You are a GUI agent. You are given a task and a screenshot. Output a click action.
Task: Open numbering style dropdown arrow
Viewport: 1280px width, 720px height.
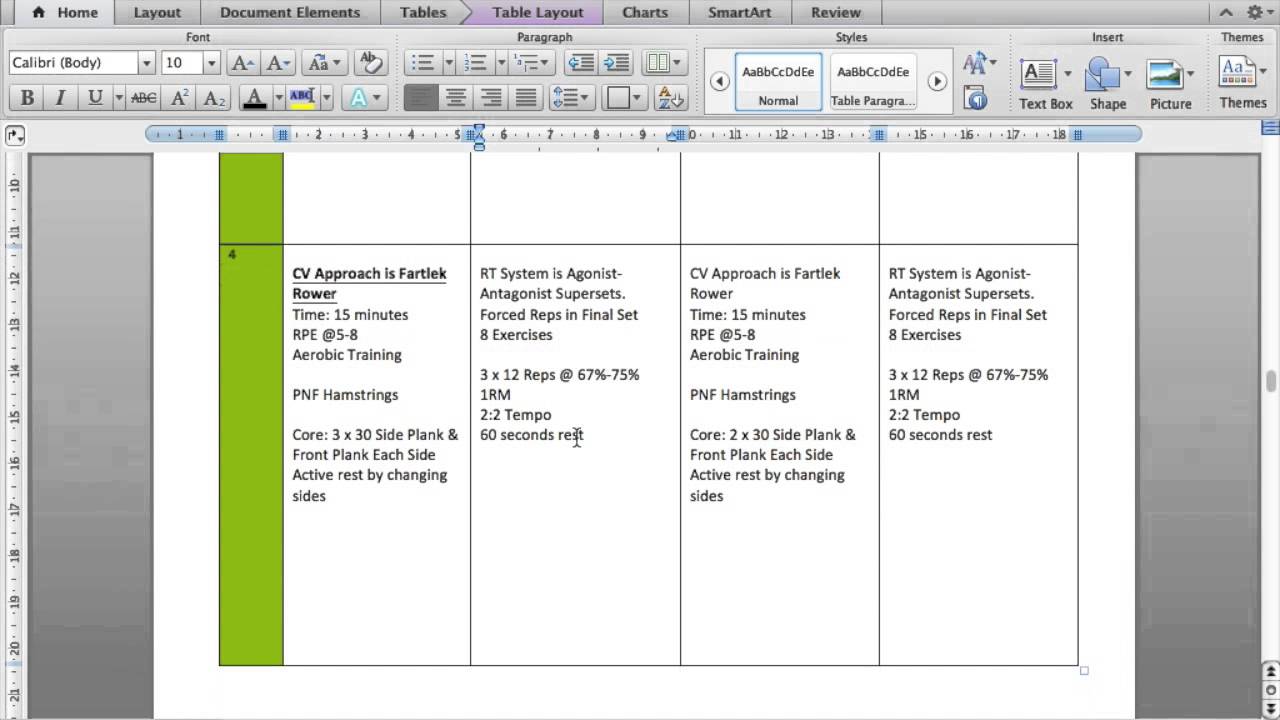pyautogui.click(x=501, y=63)
